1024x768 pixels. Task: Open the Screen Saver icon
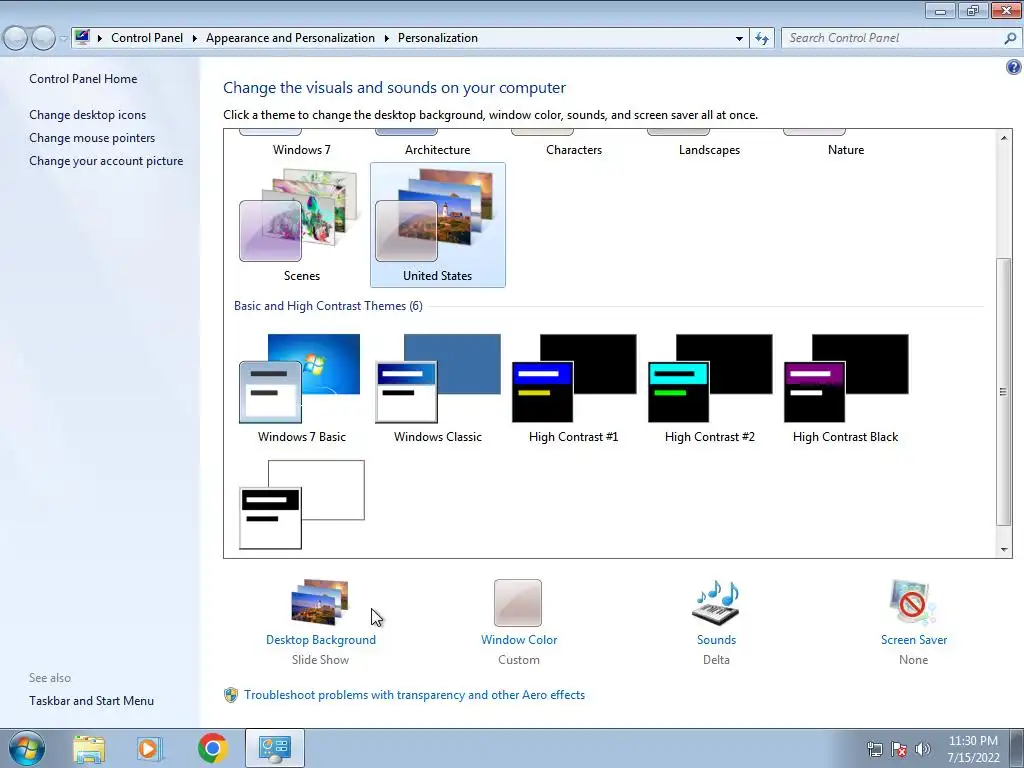pyautogui.click(x=913, y=603)
